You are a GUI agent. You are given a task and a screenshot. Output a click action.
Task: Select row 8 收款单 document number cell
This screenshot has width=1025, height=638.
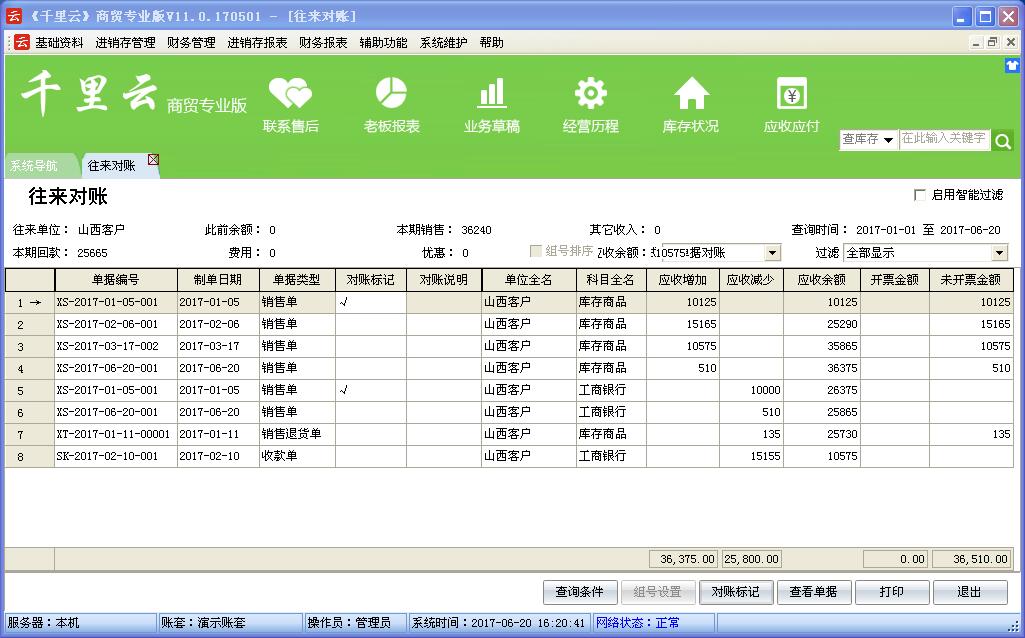coord(115,456)
